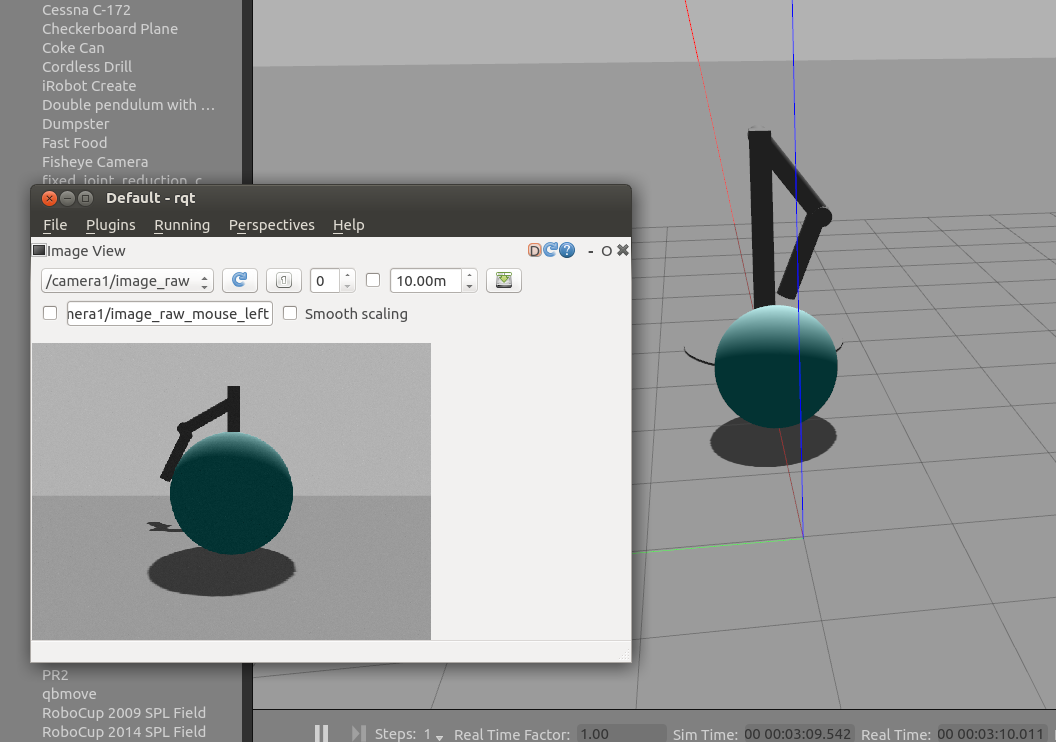Image resolution: width=1056 pixels, height=742 pixels.
Task: Open the rqt help icon
Action: click(x=567, y=250)
